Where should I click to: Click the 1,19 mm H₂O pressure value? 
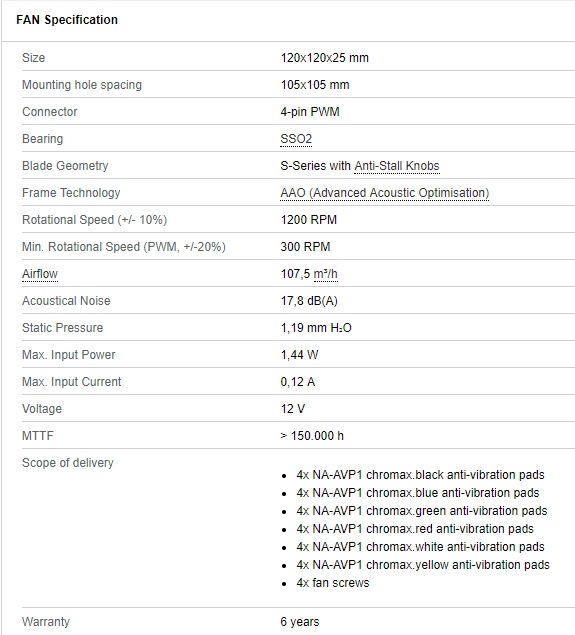[316, 328]
